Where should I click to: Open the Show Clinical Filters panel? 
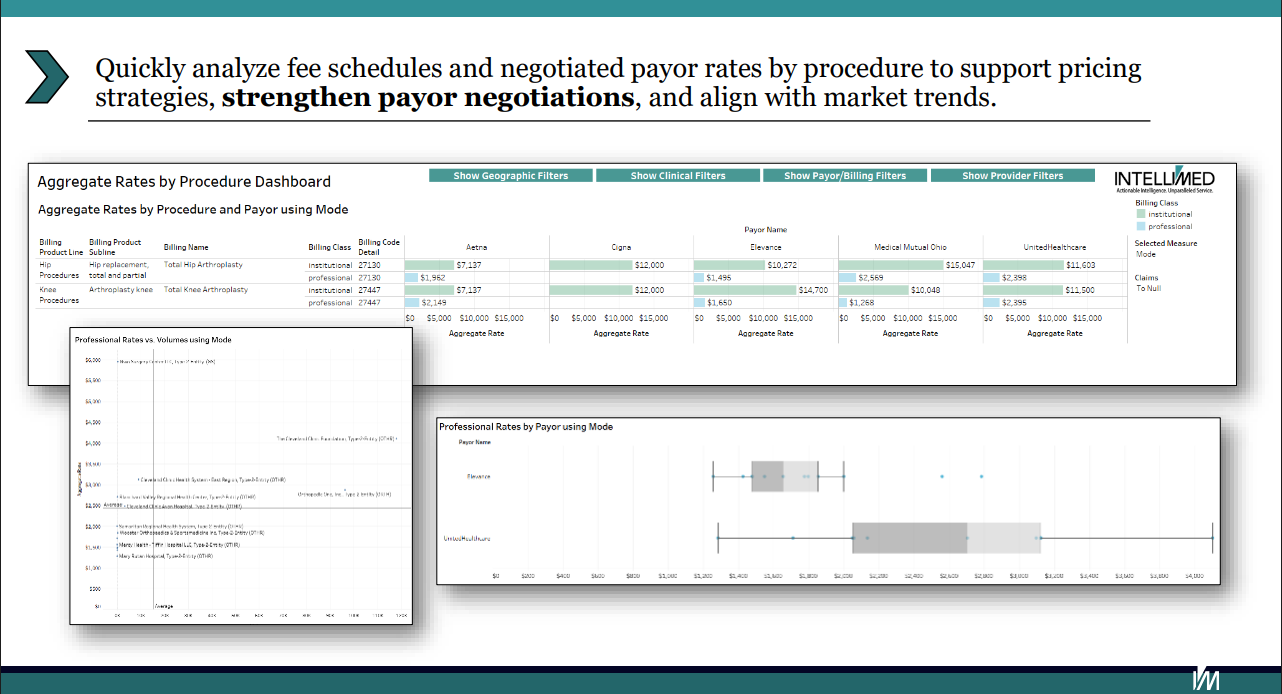pyautogui.click(x=677, y=174)
